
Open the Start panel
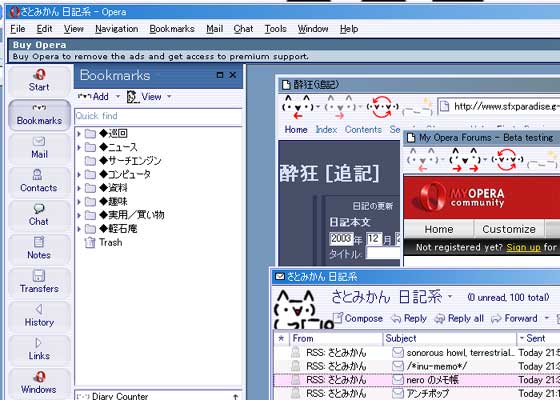tap(39, 80)
